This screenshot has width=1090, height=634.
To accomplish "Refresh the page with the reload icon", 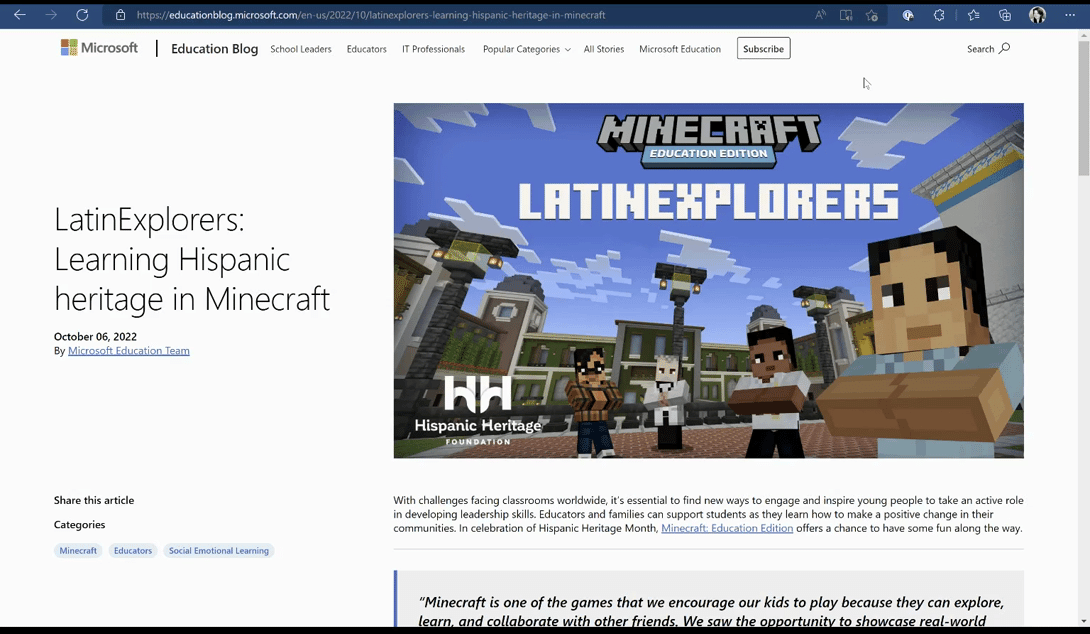I will 82,15.
